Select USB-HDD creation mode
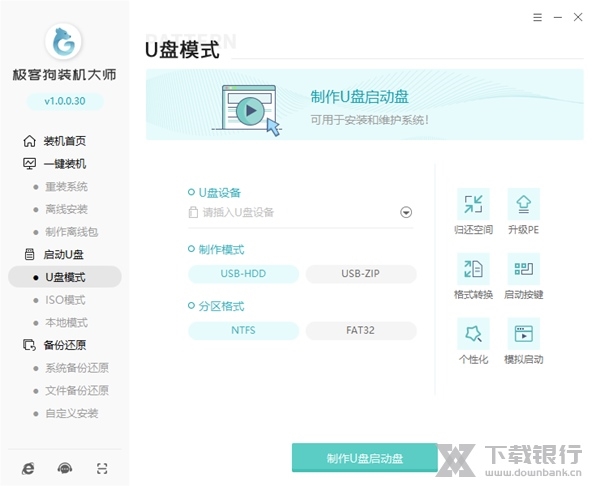 pyautogui.click(x=243, y=274)
